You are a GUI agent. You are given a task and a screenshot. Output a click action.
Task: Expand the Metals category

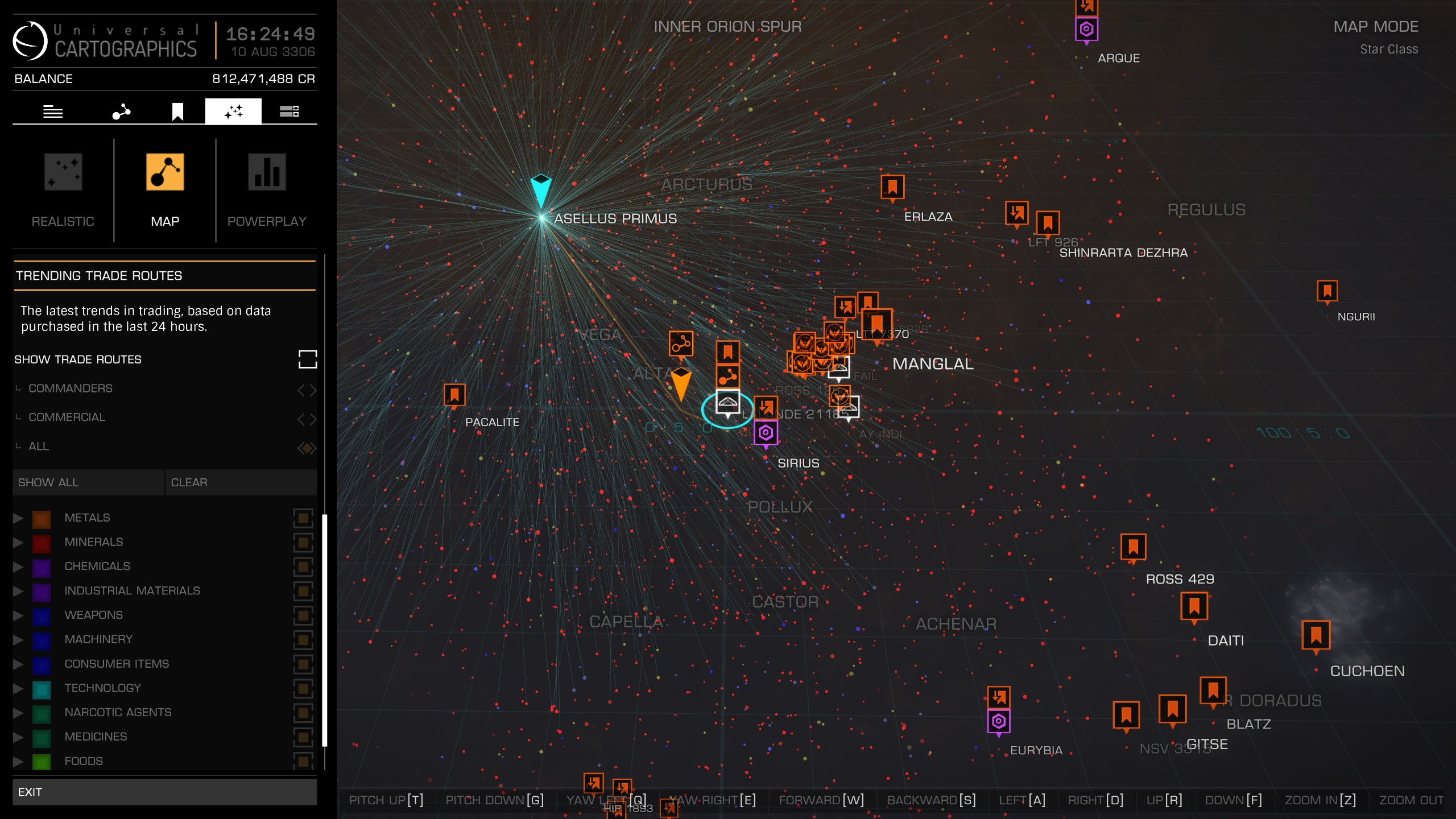pyautogui.click(x=18, y=518)
